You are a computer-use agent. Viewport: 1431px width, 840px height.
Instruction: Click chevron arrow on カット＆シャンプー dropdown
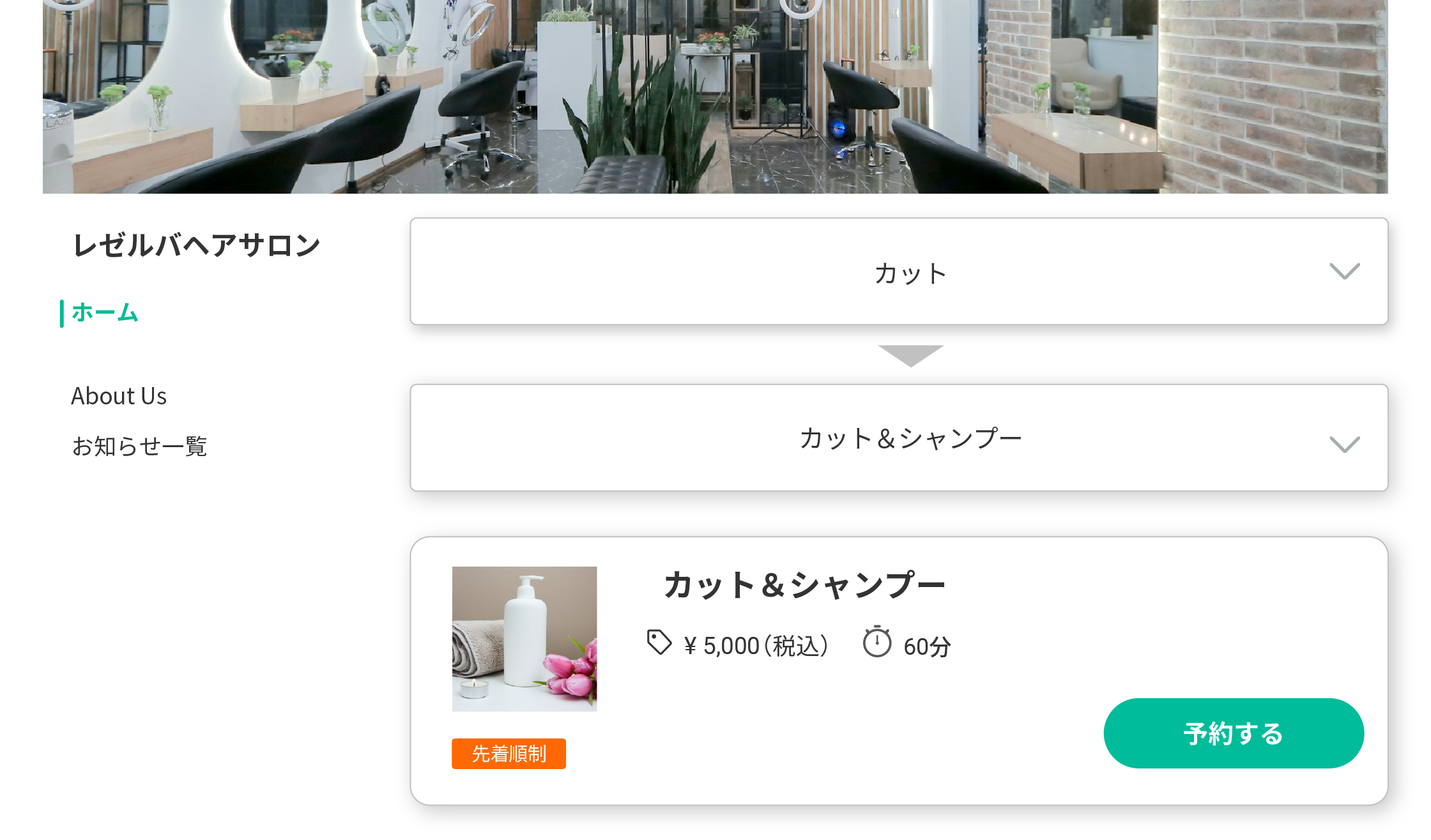click(x=1345, y=445)
